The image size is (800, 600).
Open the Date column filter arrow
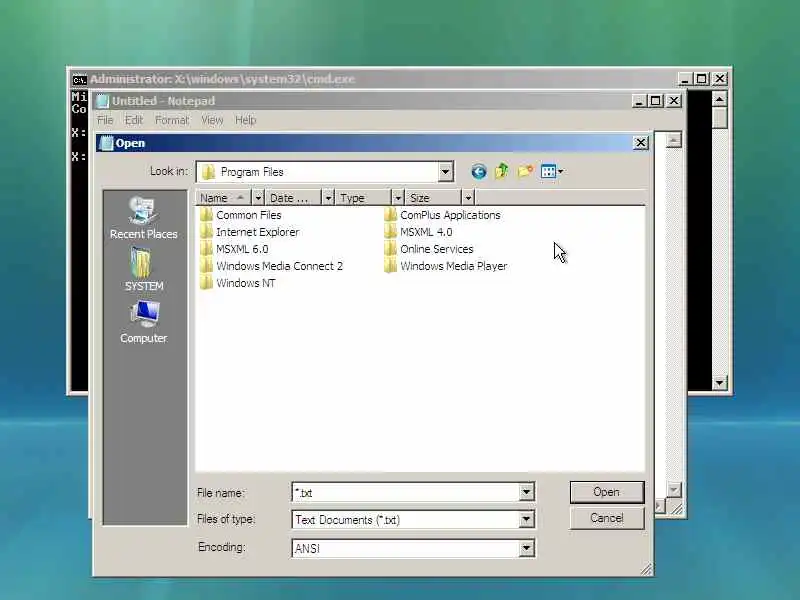(x=328, y=197)
